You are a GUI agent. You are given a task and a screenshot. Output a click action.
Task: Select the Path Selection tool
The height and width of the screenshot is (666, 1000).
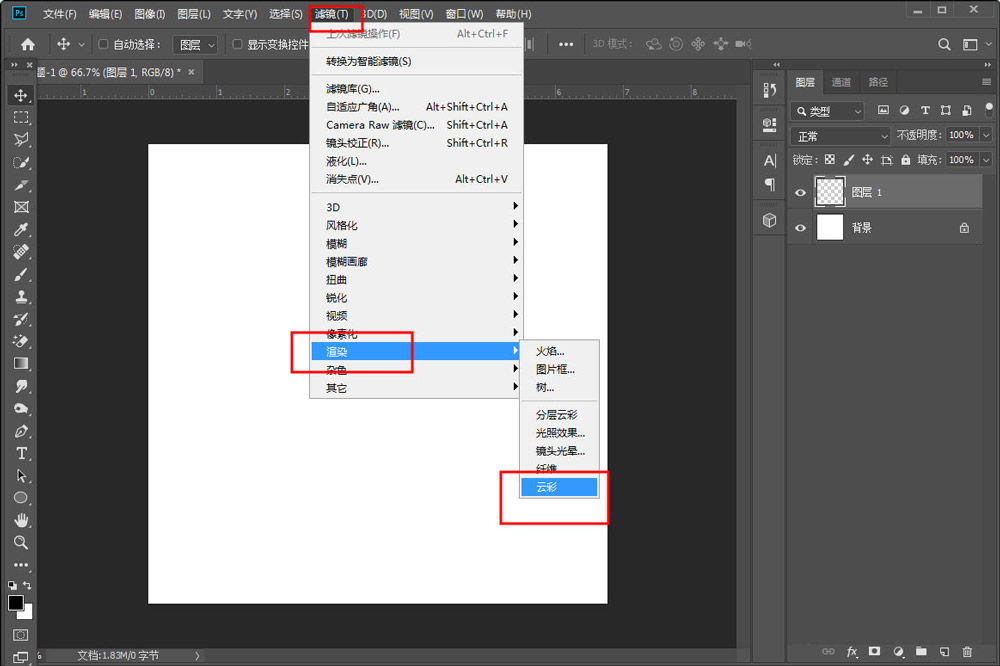[21, 476]
